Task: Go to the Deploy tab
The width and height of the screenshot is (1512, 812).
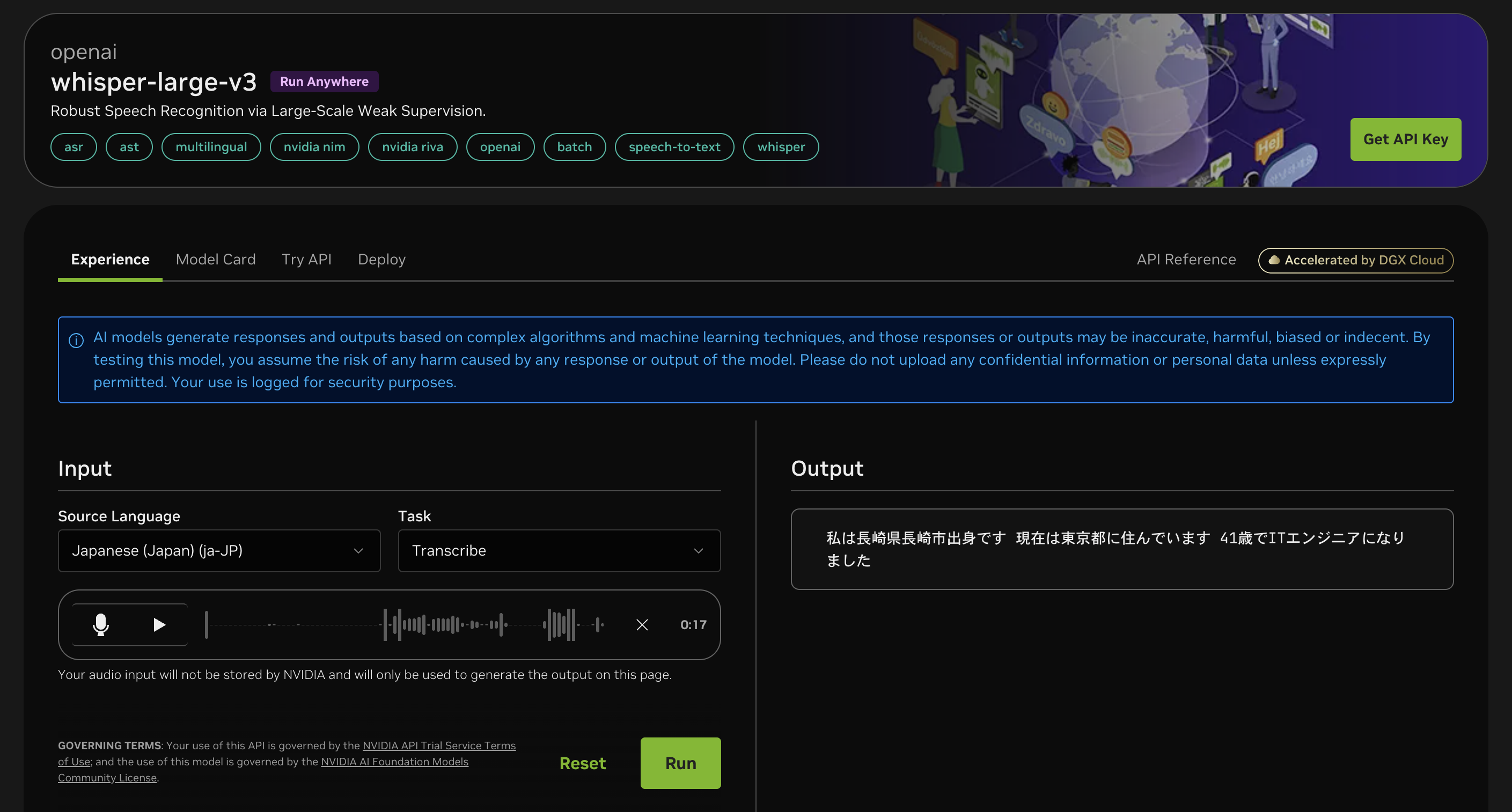Action: pyautogui.click(x=381, y=260)
